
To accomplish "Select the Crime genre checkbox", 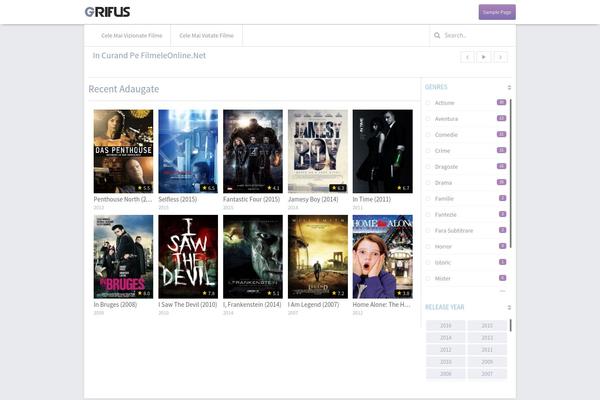I will pos(428,151).
